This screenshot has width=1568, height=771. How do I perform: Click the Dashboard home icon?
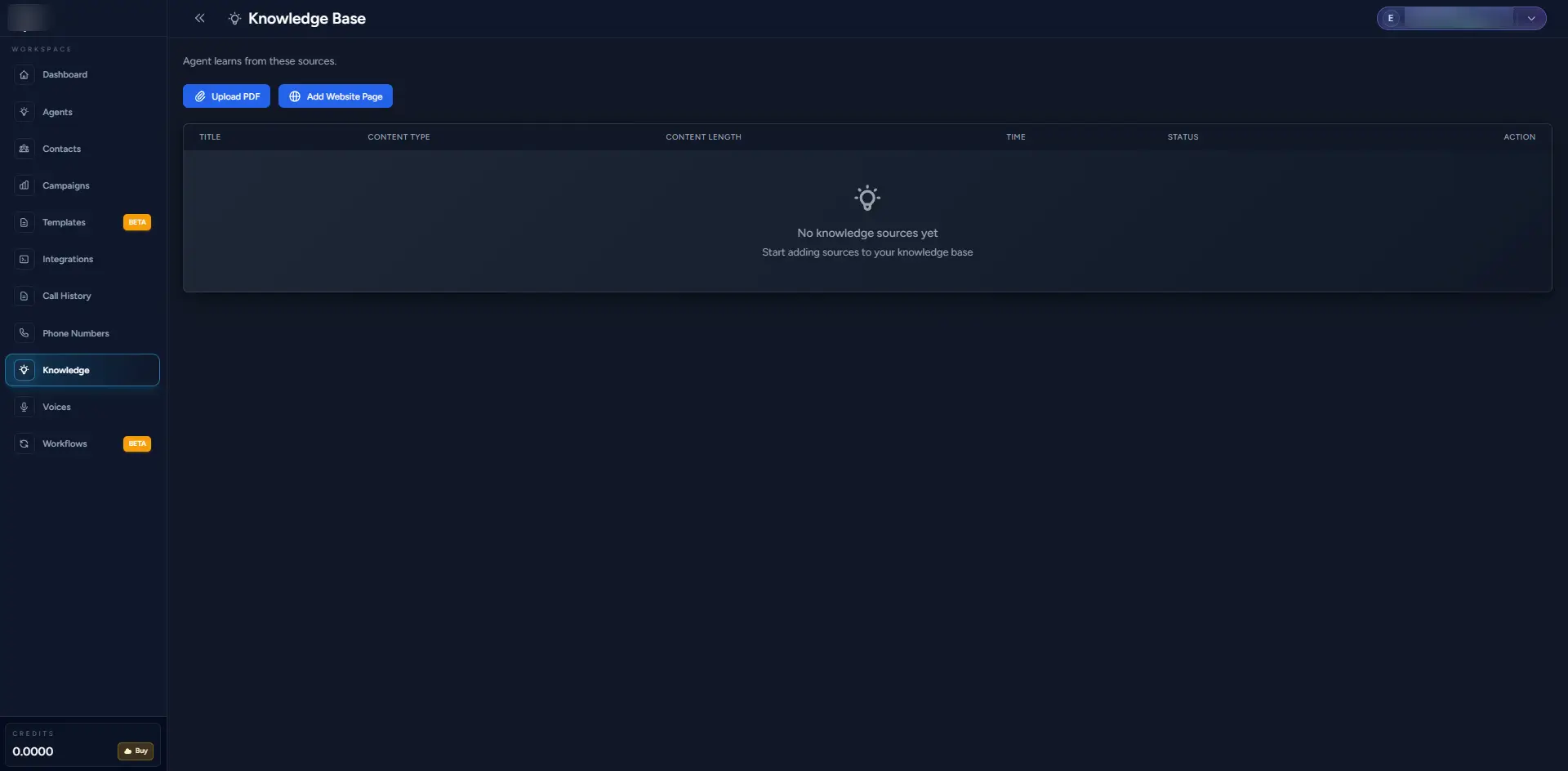[x=24, y=75]
